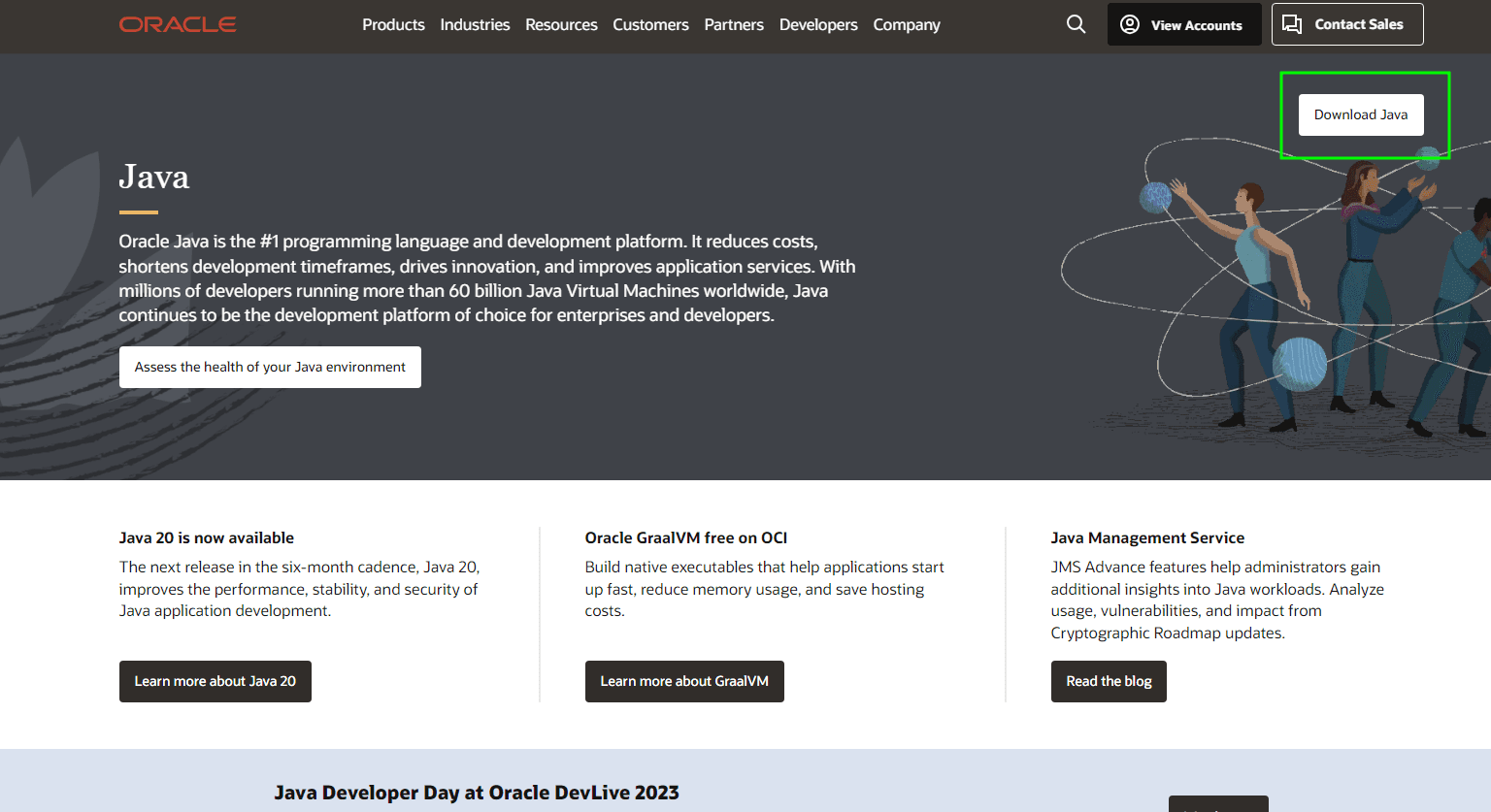Open the Developers menu
The image size is (1491, 812).
[818, 24]
